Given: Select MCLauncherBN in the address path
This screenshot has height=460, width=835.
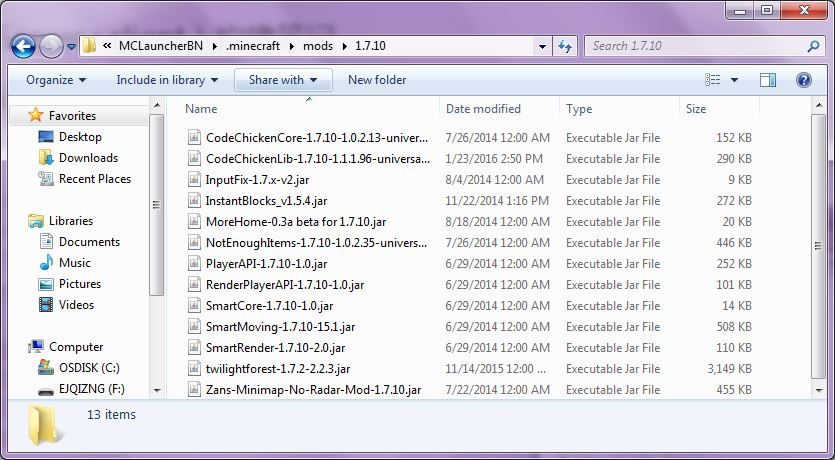Looking at the screenshot, I should pyautogui.click(x=161, y=46).
